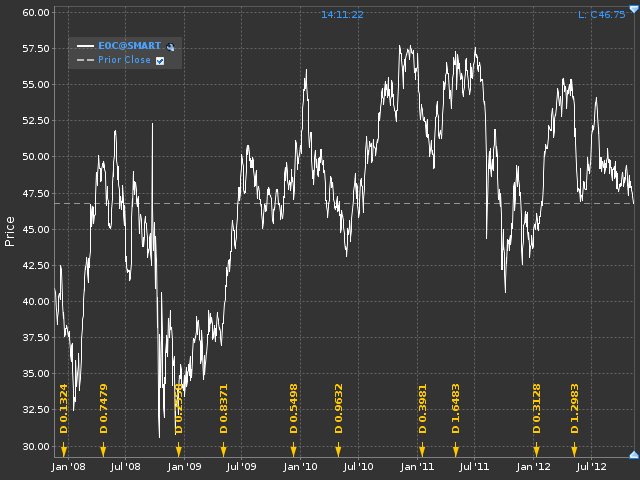
Task: Select the D 0.5498 dividend marker arrow
Action: [x=293, y=449]
